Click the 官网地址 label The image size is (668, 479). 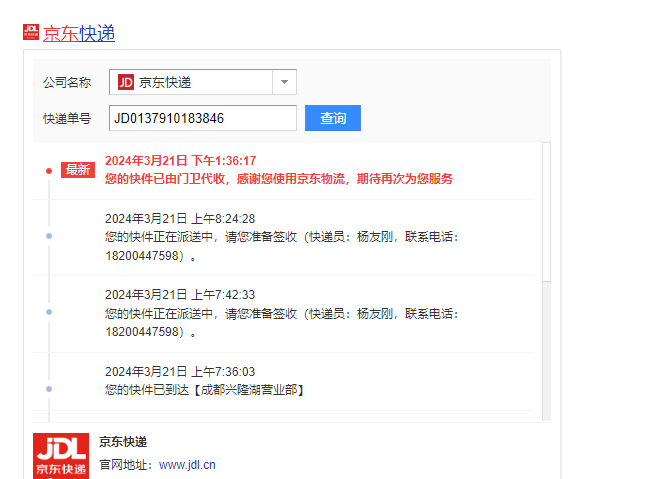126,465
